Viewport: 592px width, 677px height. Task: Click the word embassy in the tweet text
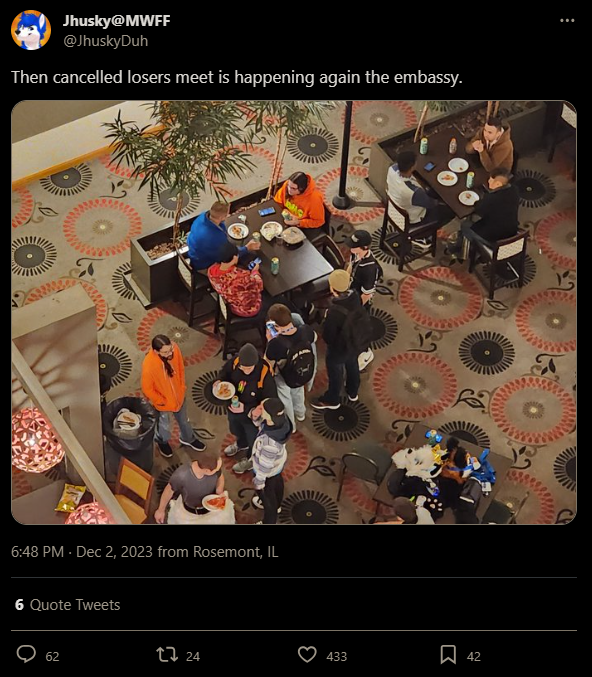(428, 78)
